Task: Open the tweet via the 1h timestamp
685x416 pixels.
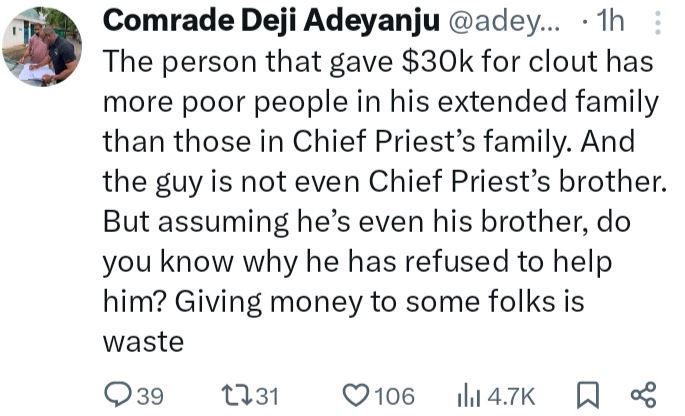Action: 608,21
